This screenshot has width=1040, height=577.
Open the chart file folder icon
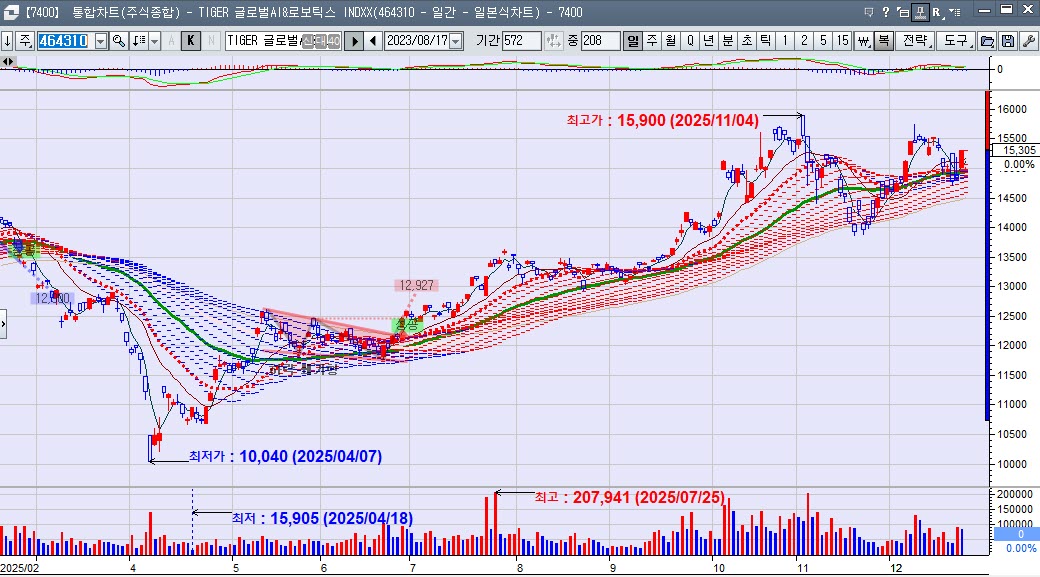987,41
